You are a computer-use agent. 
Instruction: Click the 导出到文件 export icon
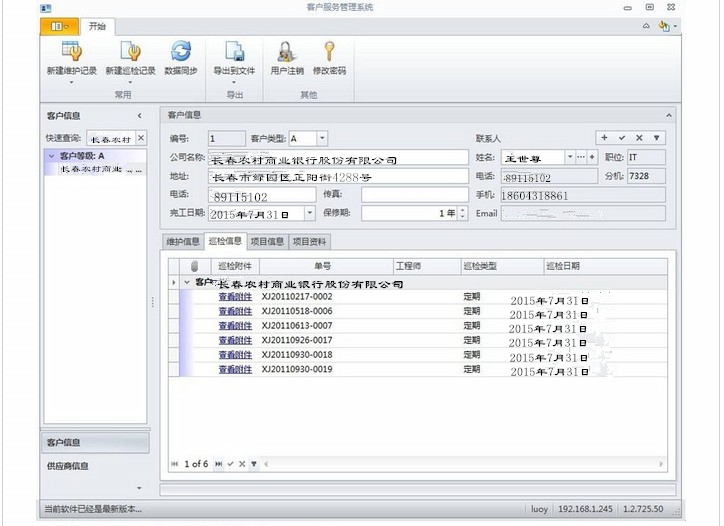coord(234,51)
